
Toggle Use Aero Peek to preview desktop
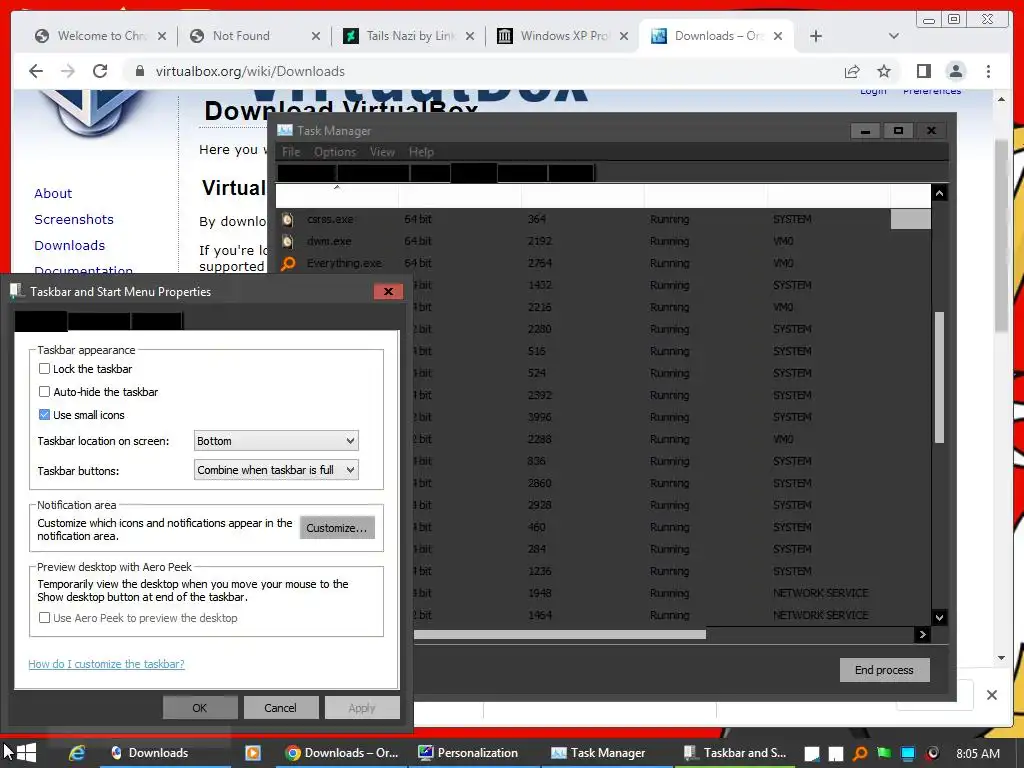click(x=44, y=618)
